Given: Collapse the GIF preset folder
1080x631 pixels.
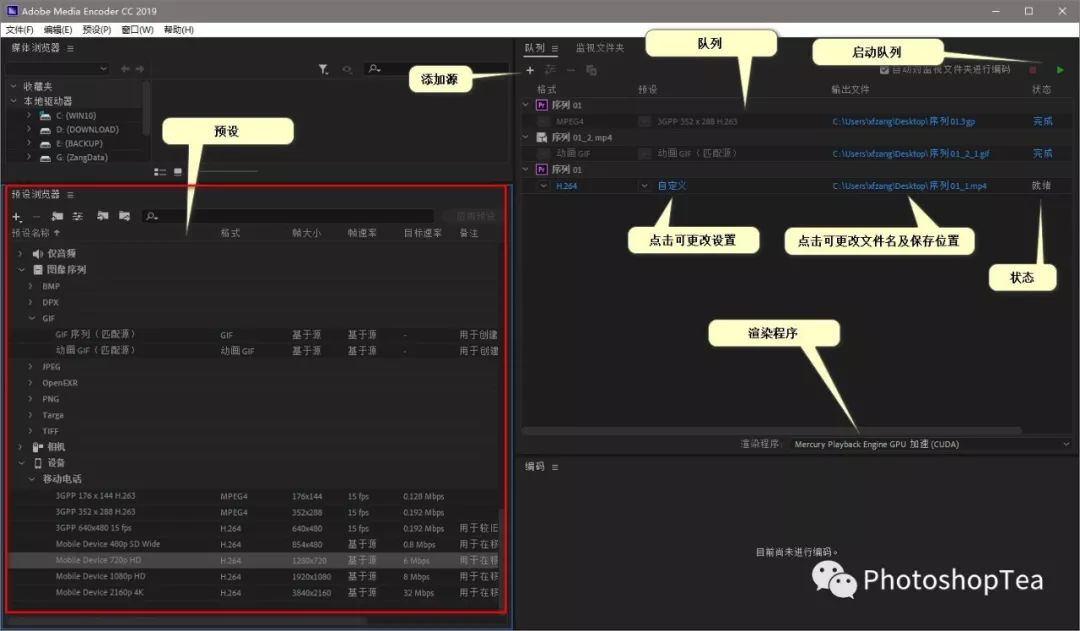Looking at the screenshot, I should (x=32, y=318).
